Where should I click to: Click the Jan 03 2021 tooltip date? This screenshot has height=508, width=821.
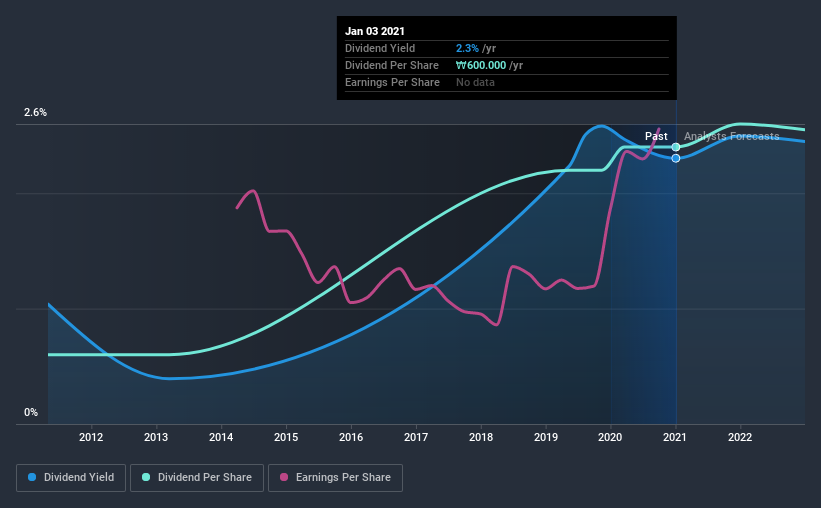coord(375,31)
